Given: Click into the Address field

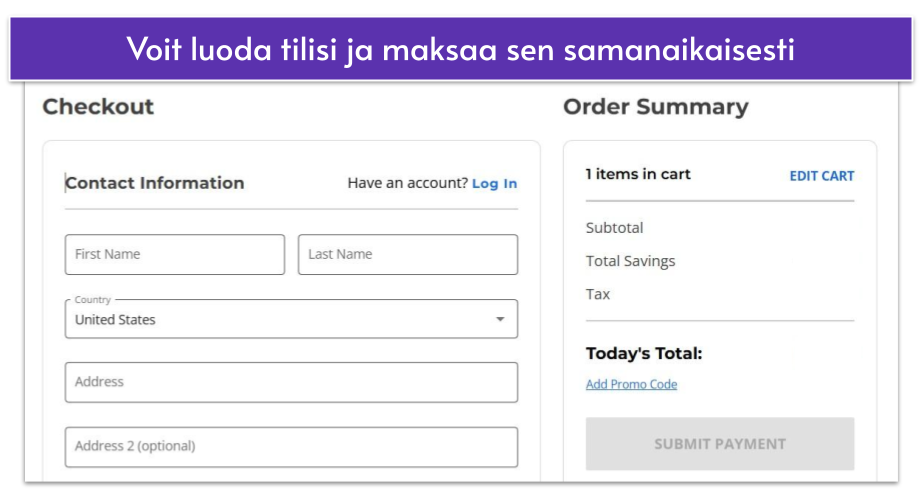Looking at the screenshot, I should (291, 382).
